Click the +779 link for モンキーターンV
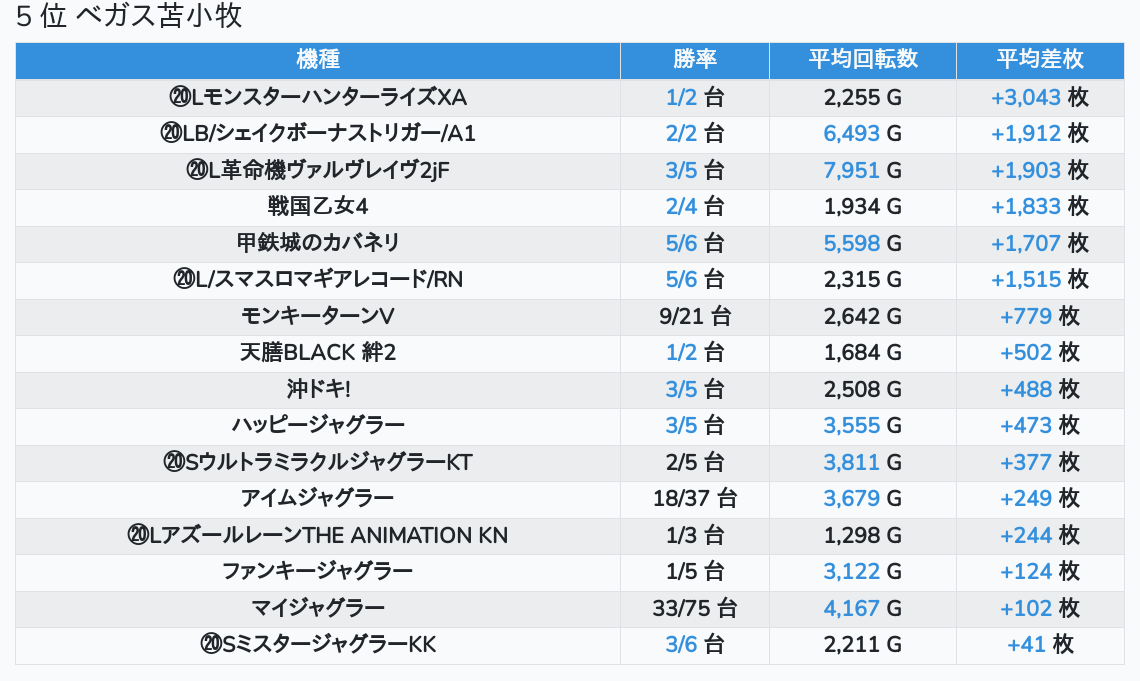 1025,317
